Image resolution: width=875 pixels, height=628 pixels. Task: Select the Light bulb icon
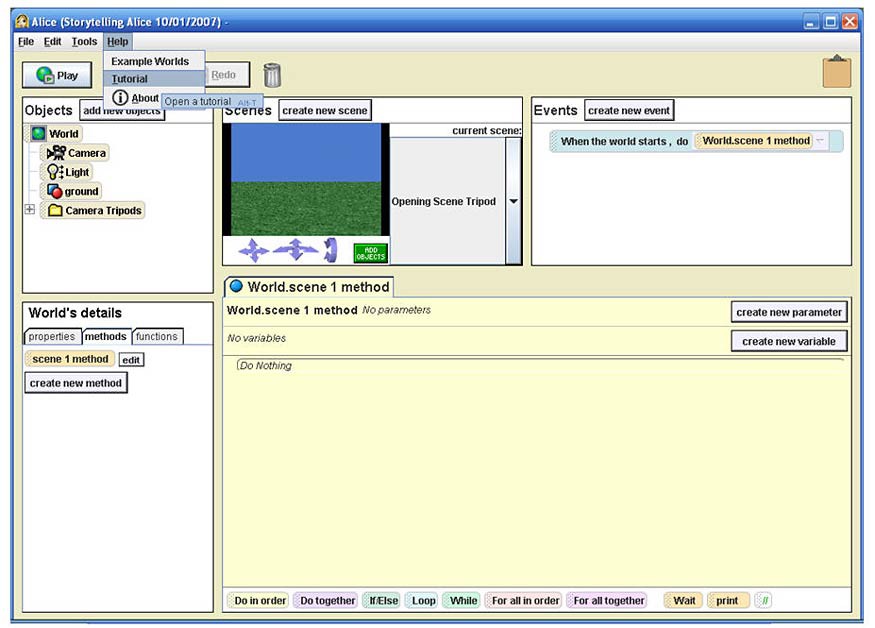55,172
